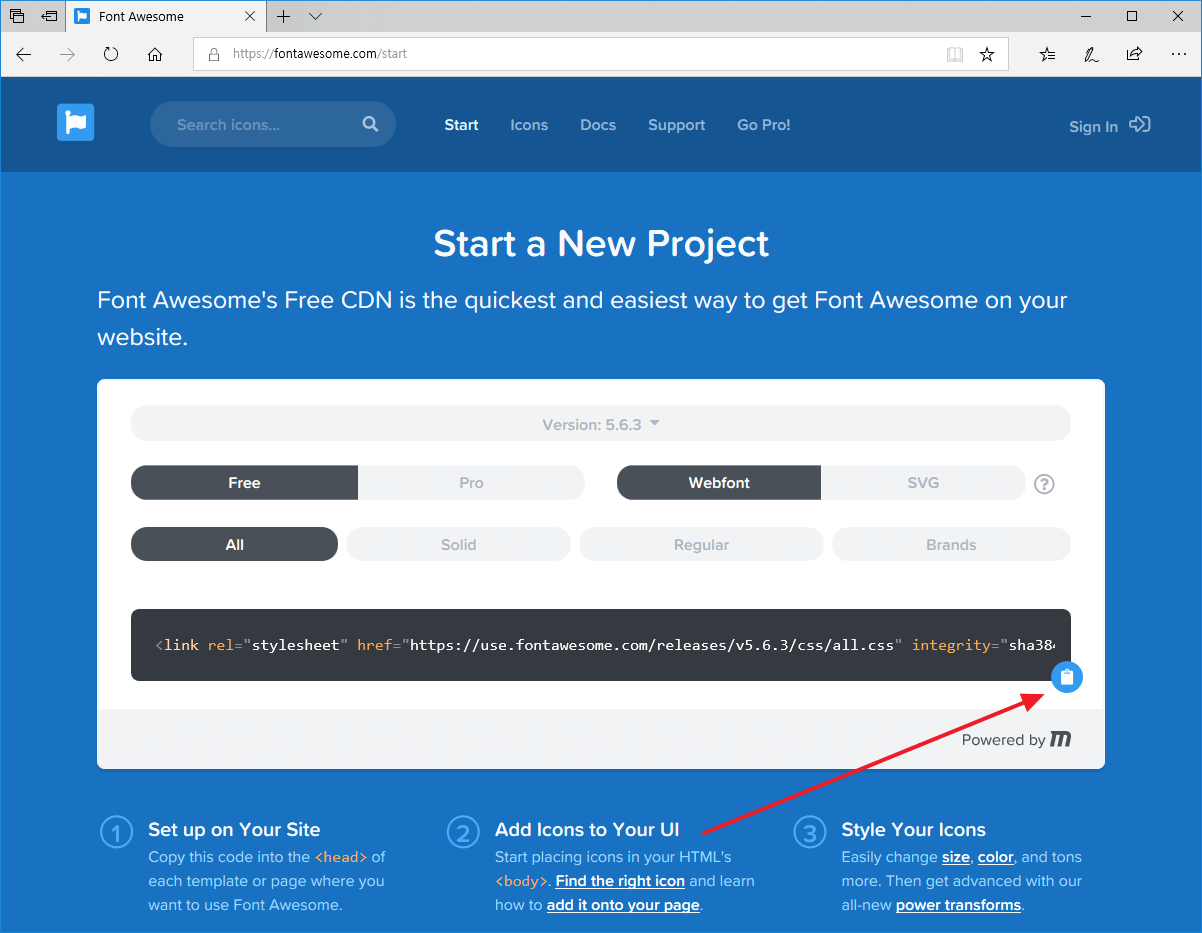Open the 'power transforms' link
1202x933 pixels.
(x=958, y=905)
